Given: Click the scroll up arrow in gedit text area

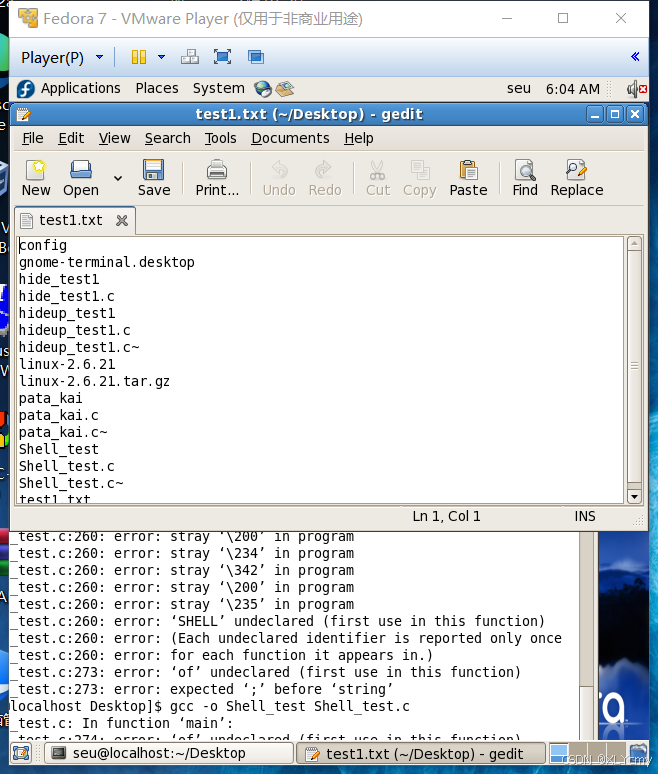Looking at the screenshot, I should pyautogui.click(x=634, y=243).
